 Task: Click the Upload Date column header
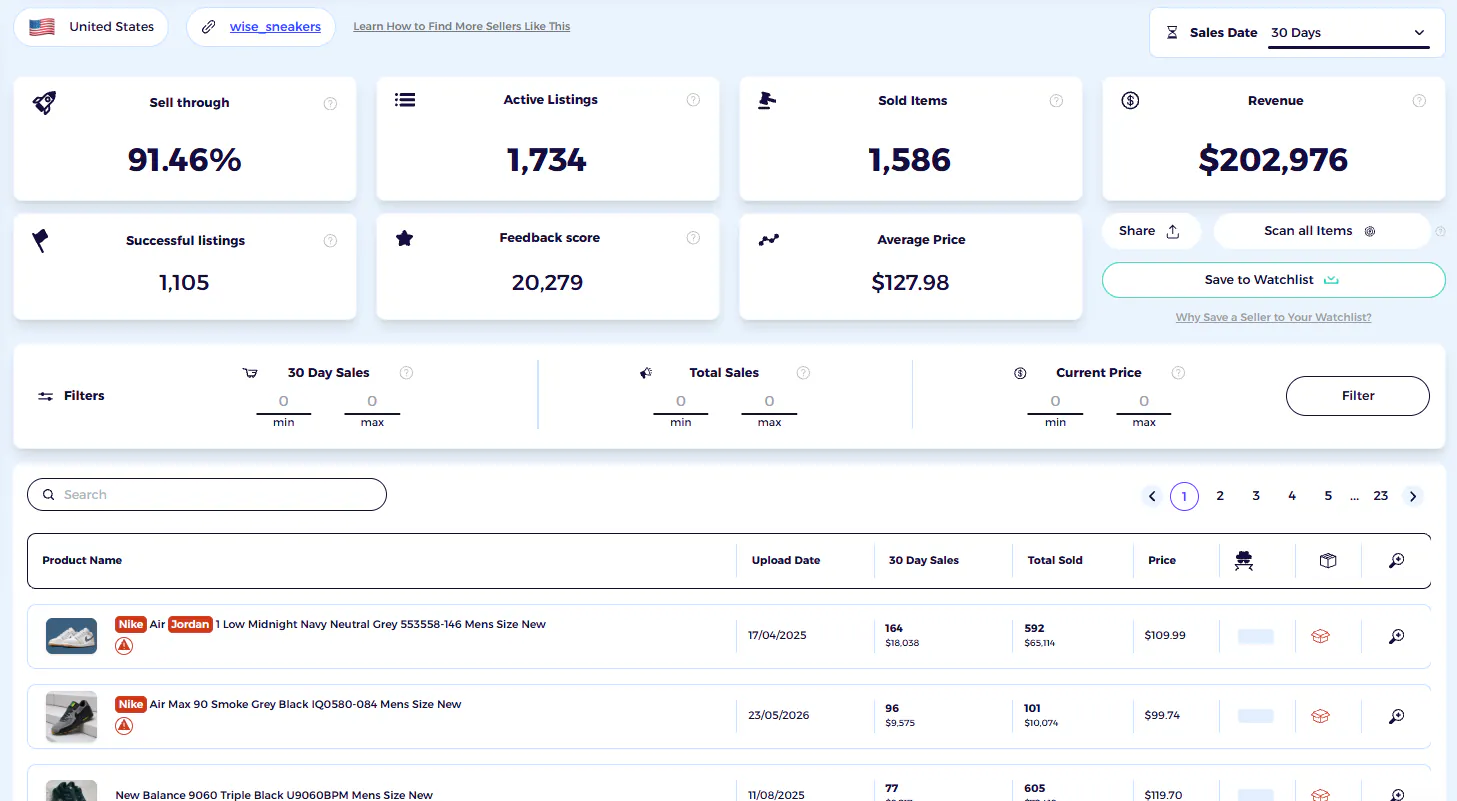(786, 561)
